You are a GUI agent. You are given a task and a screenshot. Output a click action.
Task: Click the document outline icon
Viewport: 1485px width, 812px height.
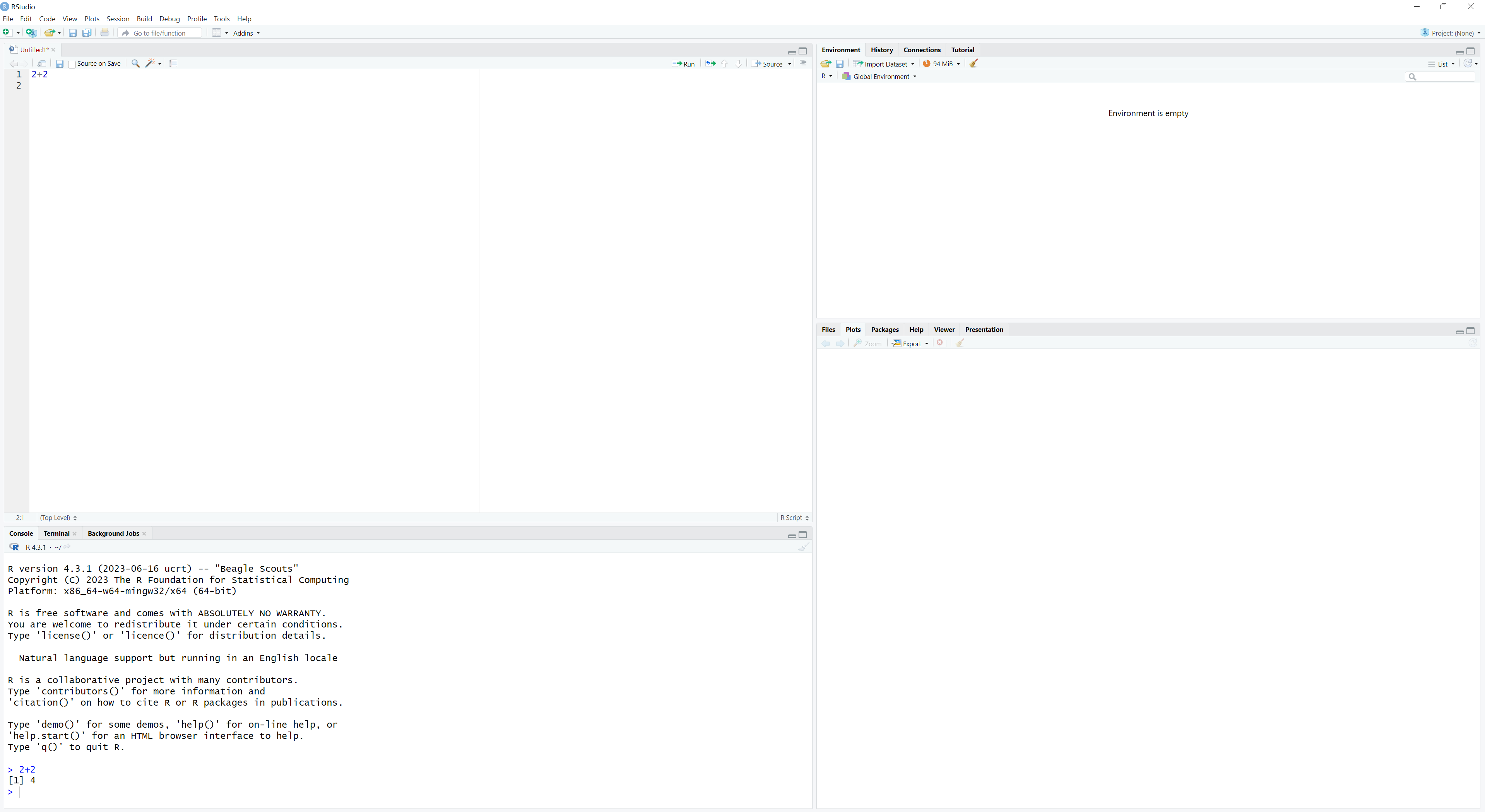(803, 64)
